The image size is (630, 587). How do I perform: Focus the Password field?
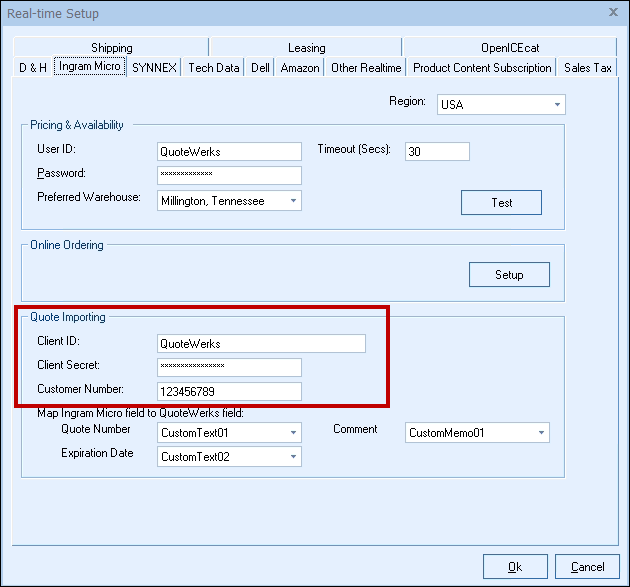click(229, 176)
